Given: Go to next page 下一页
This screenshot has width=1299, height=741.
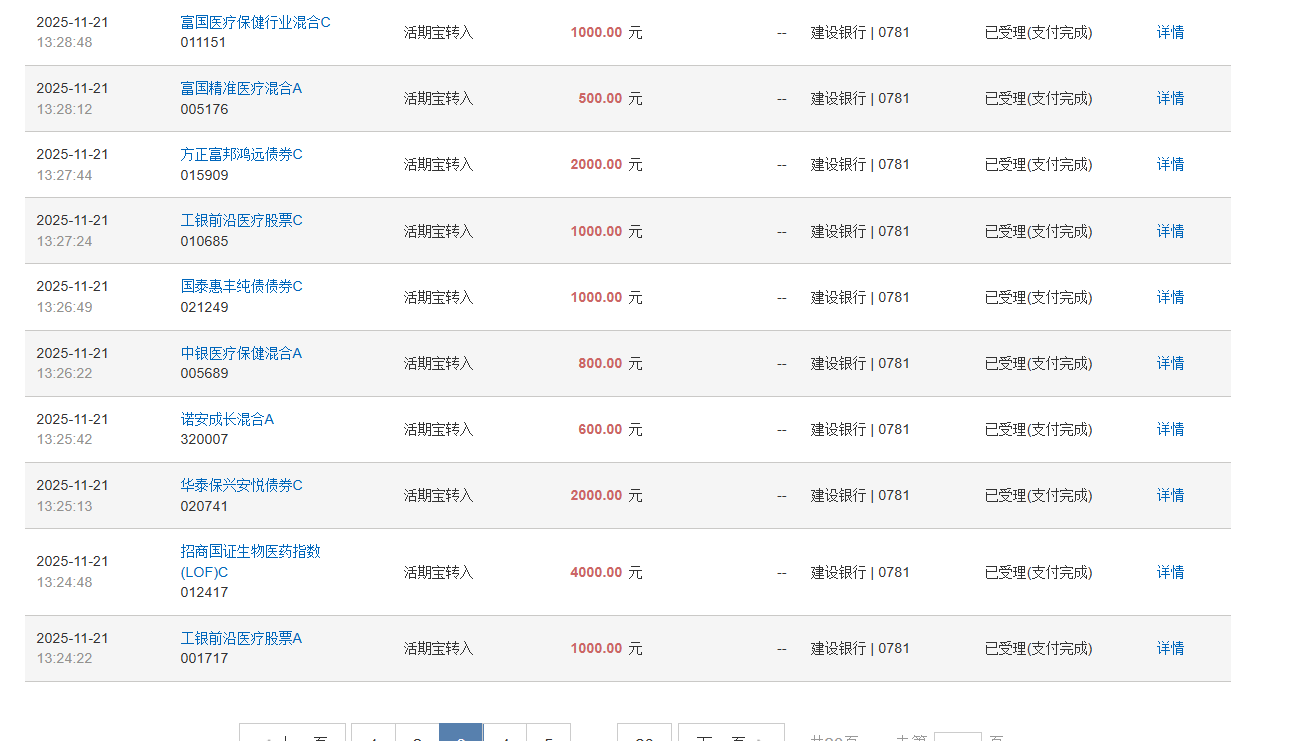Looking at the screenshot, I should 731,734.
